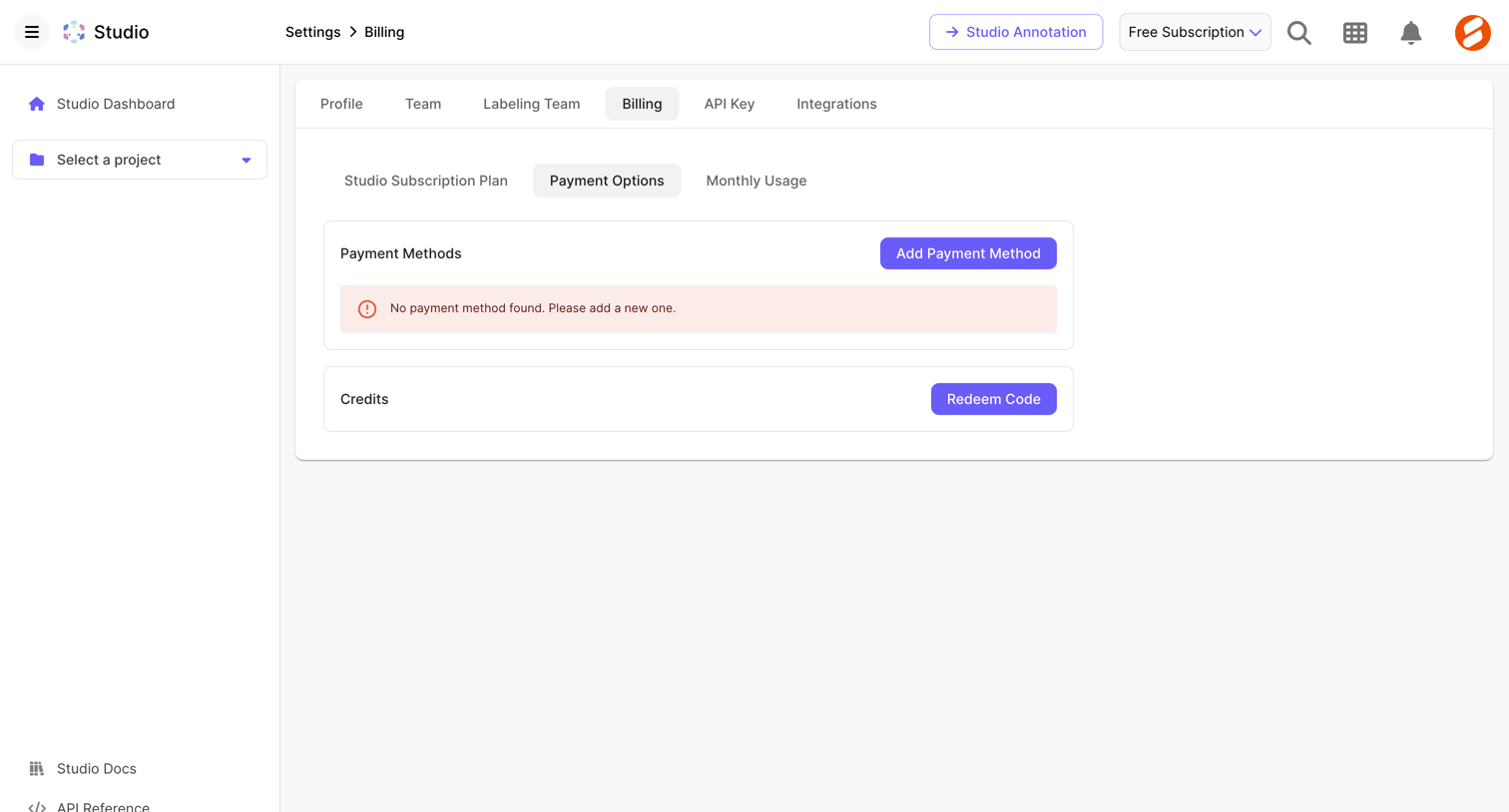Open the Integrations tab
1509x812 pixels.
pos(836,104)
